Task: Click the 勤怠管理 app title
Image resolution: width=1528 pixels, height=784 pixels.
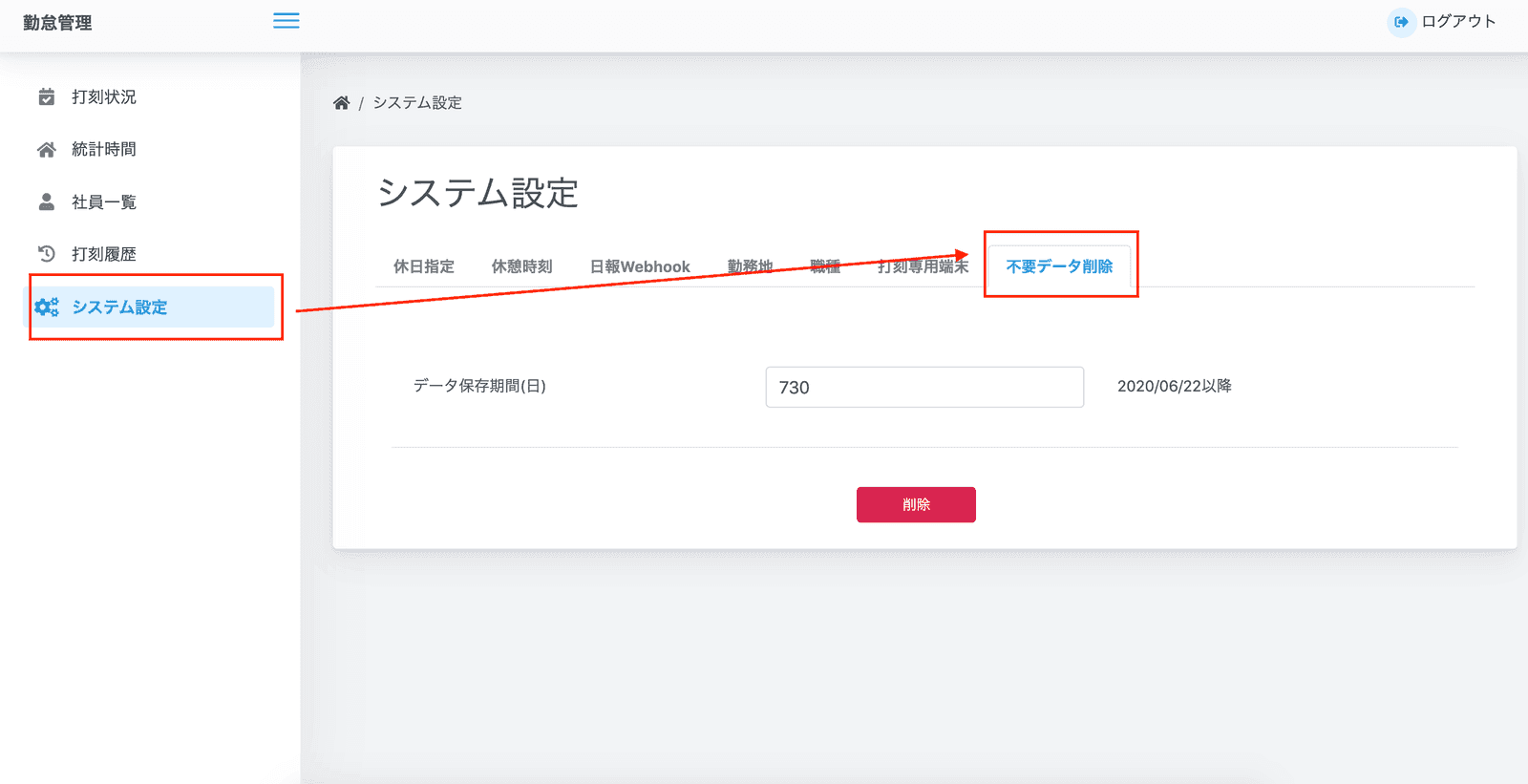Action: (57, 22)
